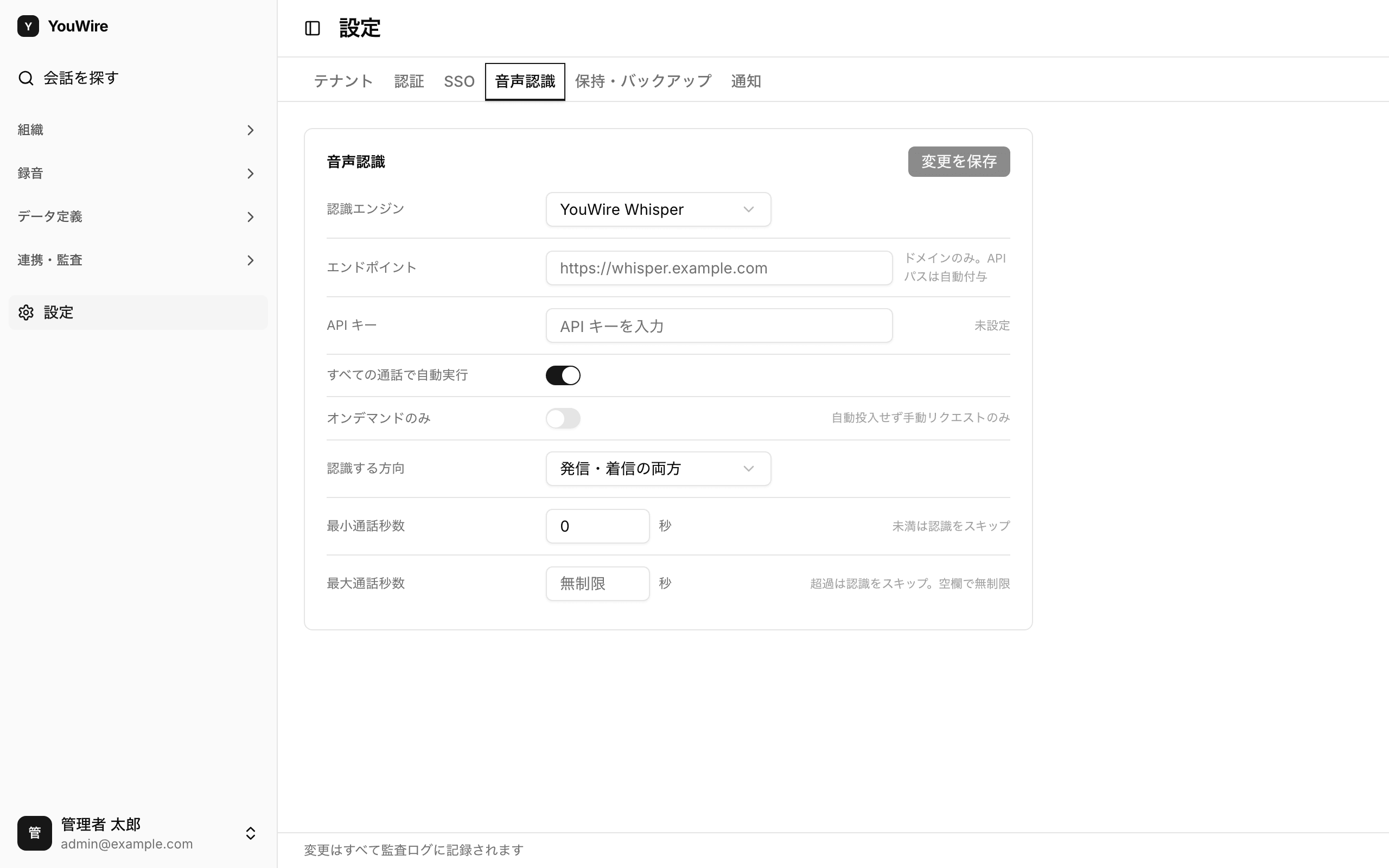Image resolution: width=1389 pixels, height=868 pixels.
Task: Click the YouWire brand name
Action: [x=78, y=26]
